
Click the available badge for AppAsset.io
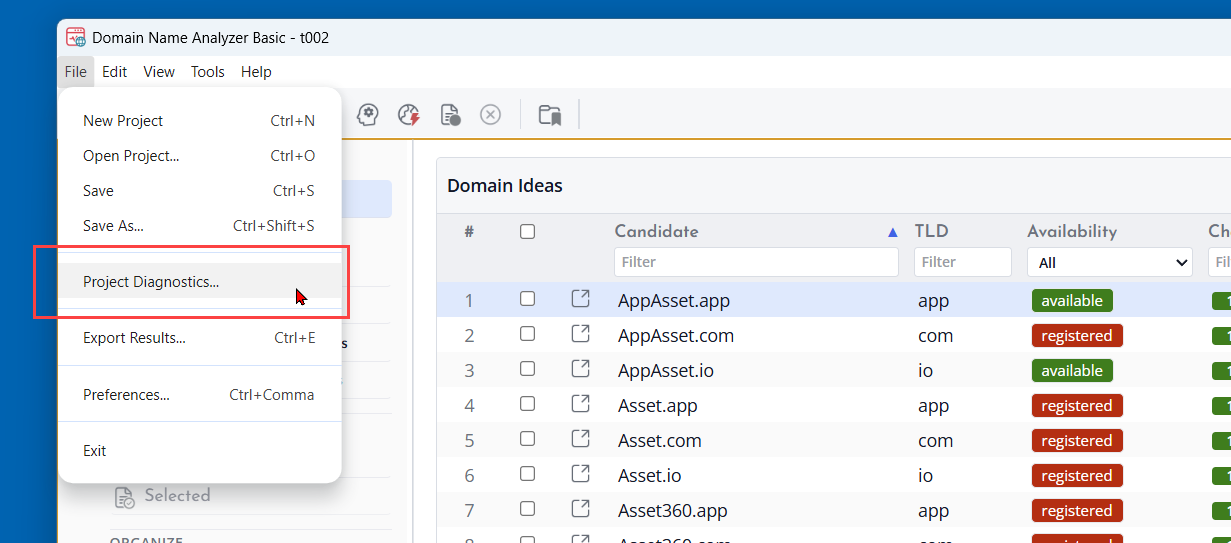click(x=1072, y=370)
